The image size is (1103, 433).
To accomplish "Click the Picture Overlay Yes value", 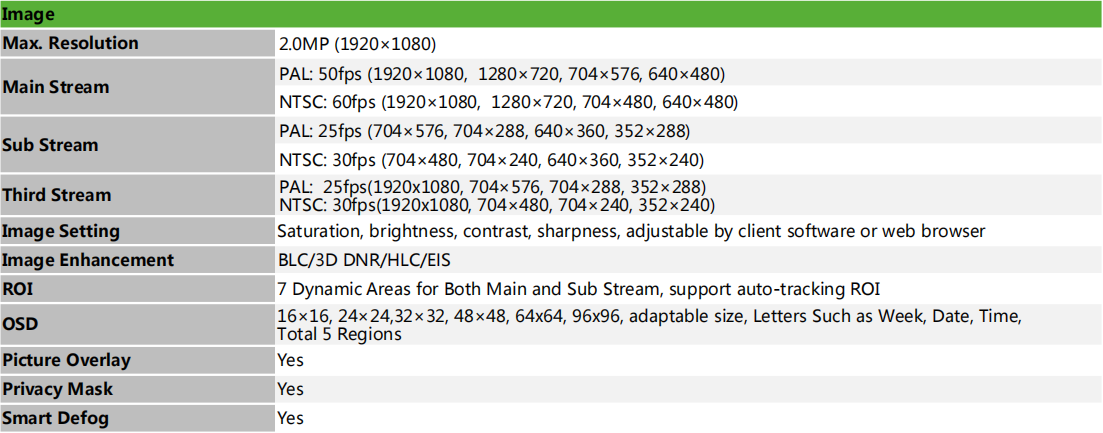I will pyautogui.click(x=291, y=360).
